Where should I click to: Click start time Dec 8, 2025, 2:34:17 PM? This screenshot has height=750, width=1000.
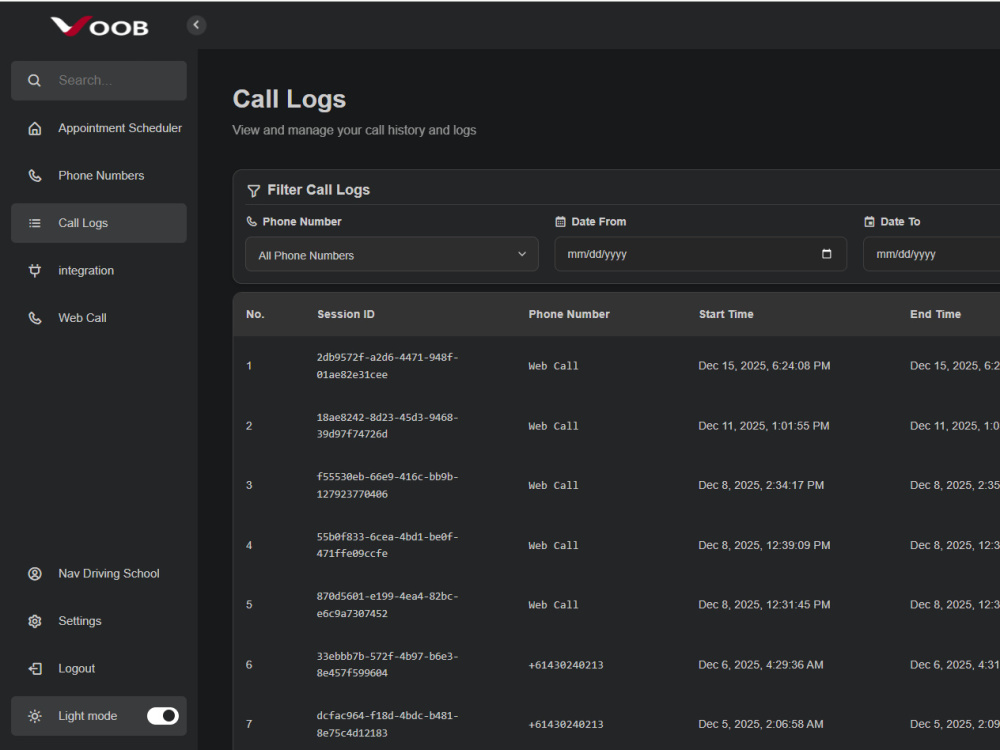[x=761, y=485]
